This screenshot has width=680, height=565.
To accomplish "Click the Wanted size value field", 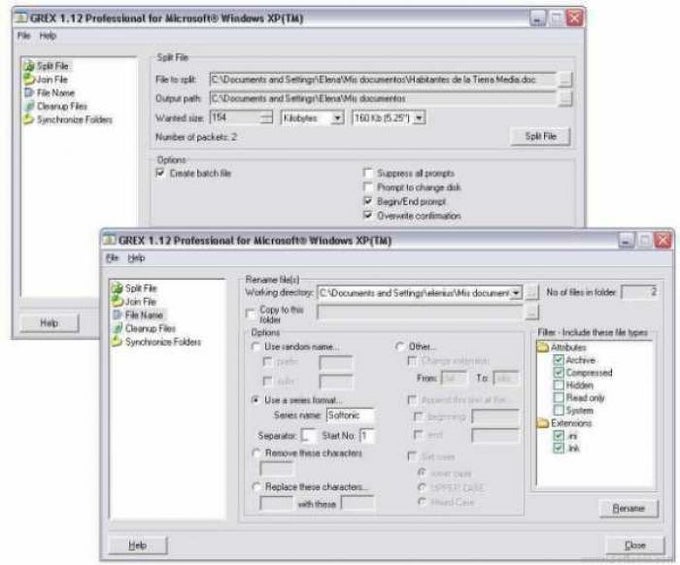I will (235, 118).
